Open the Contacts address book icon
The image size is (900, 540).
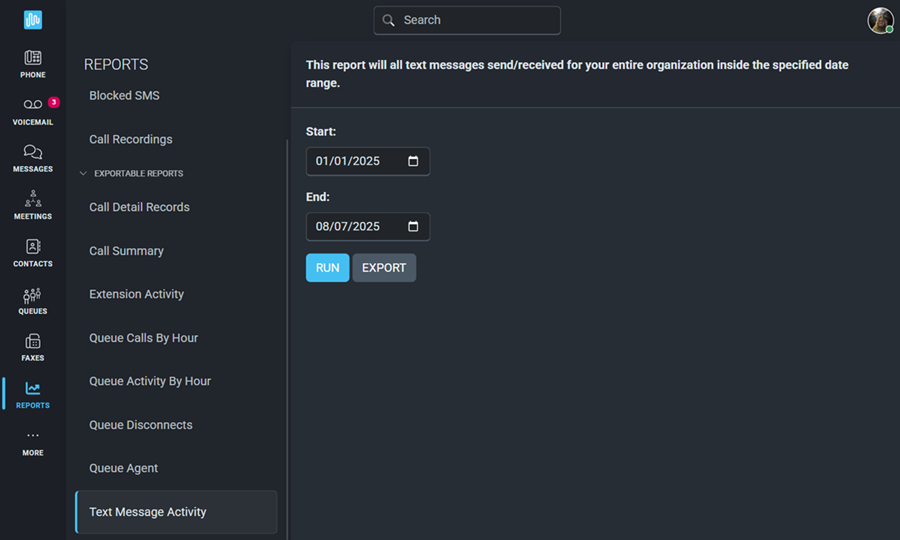[33, 246]
